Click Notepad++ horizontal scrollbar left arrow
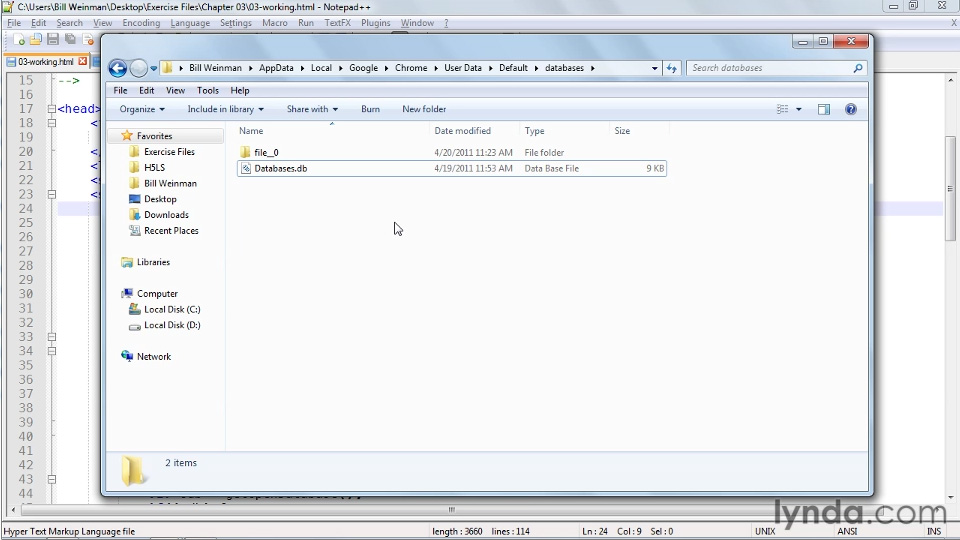Image resolution: width=960 pixels, height=540 pixels. click(13, 509)
